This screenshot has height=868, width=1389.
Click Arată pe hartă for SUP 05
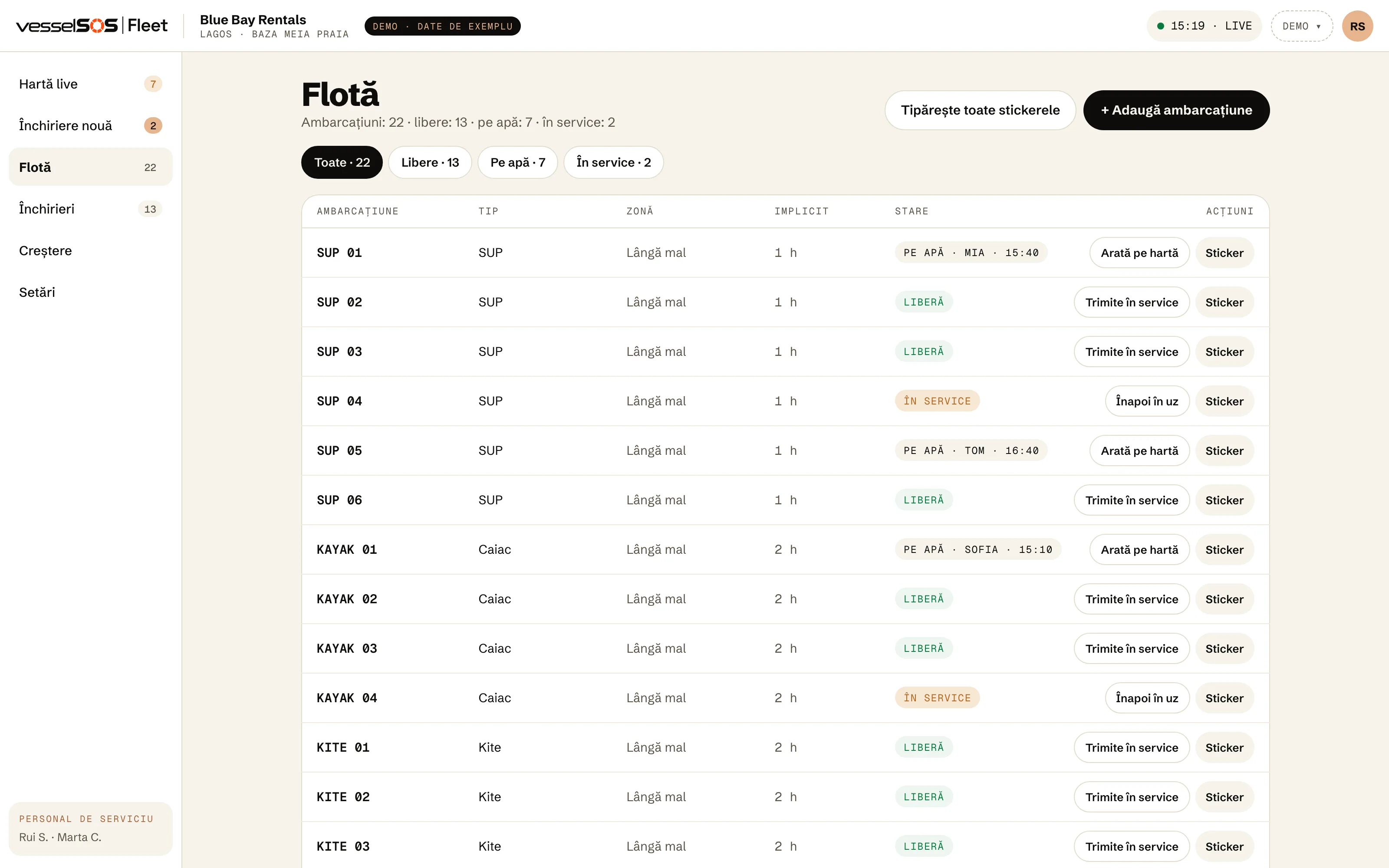point(1139,450)
